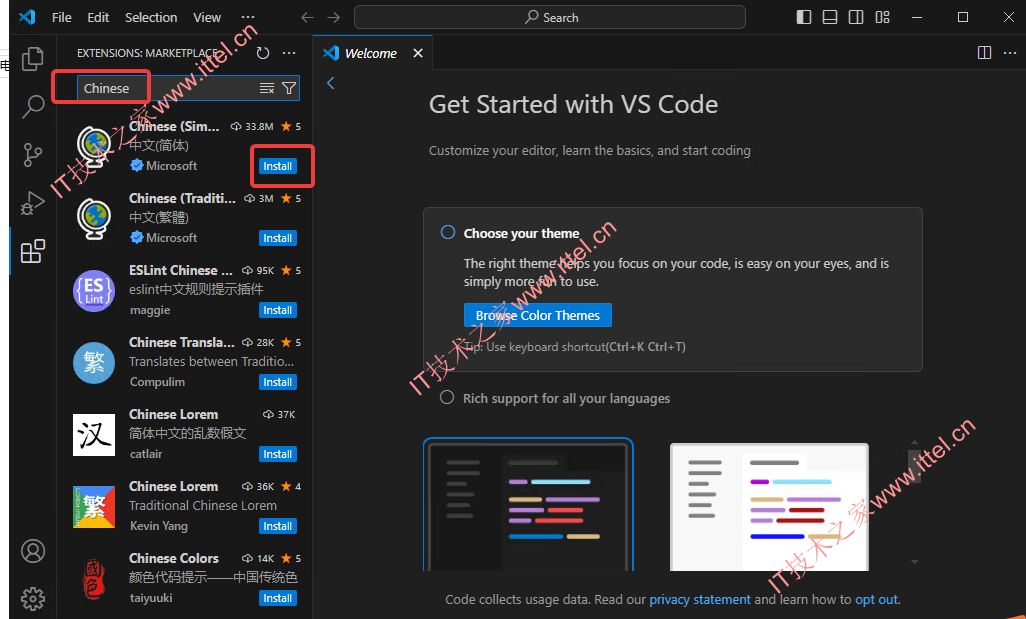Image resolution: width=1026 pixels, height=619 pixels.
Task: Open the Kevin Yang Chinese Lorem extension icon
Action: click(94, 506)
